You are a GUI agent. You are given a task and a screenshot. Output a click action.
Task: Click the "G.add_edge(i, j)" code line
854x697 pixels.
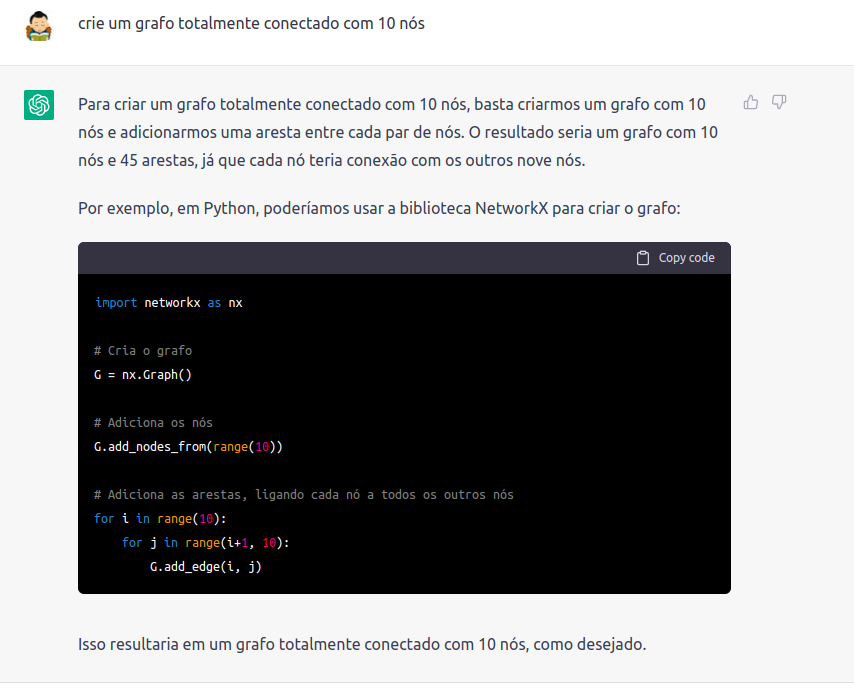pyautogui.click(x=205, y=567)
